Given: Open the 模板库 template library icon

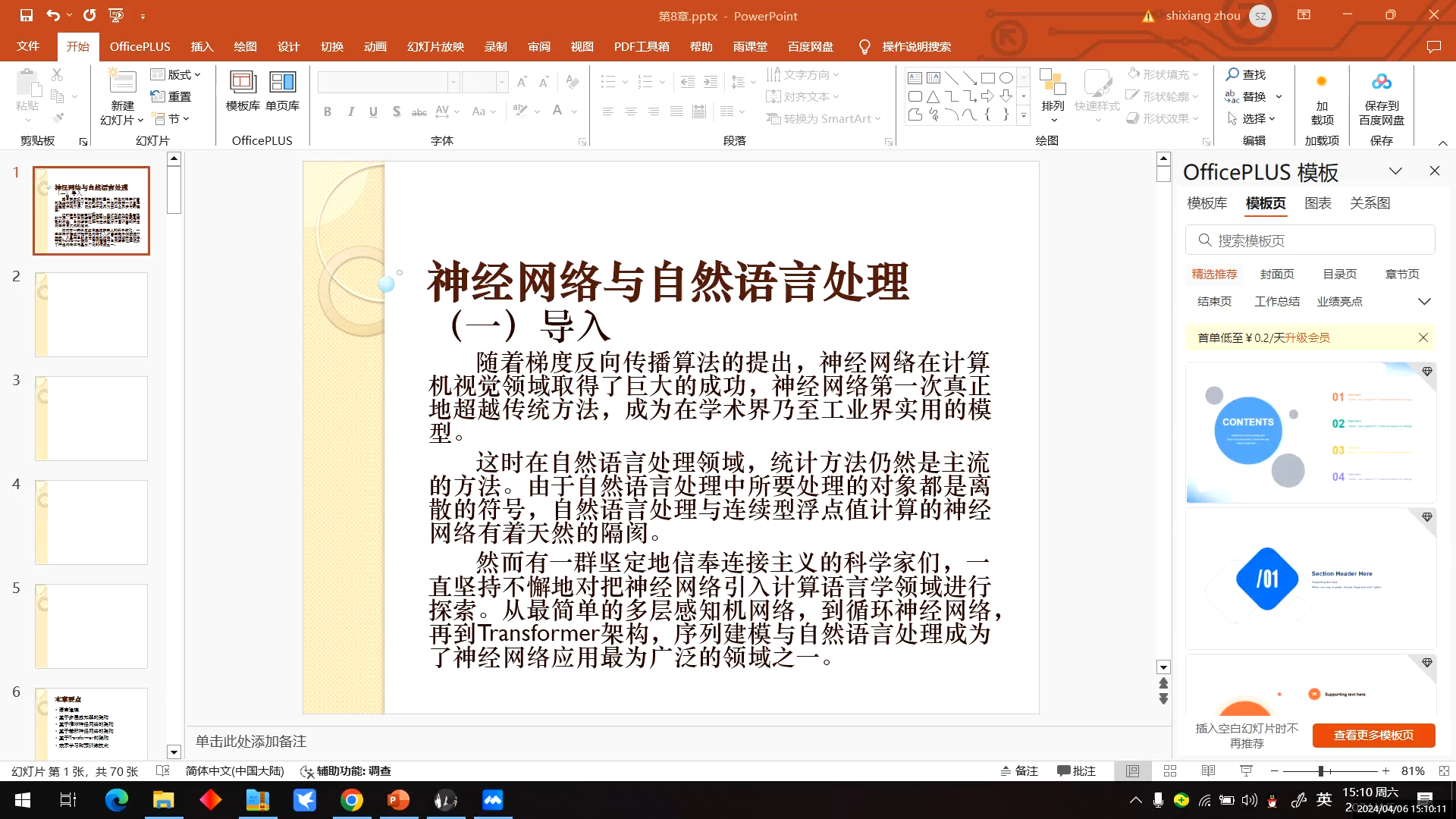Looking at the screenshot, I should click(x=243, y=82).
